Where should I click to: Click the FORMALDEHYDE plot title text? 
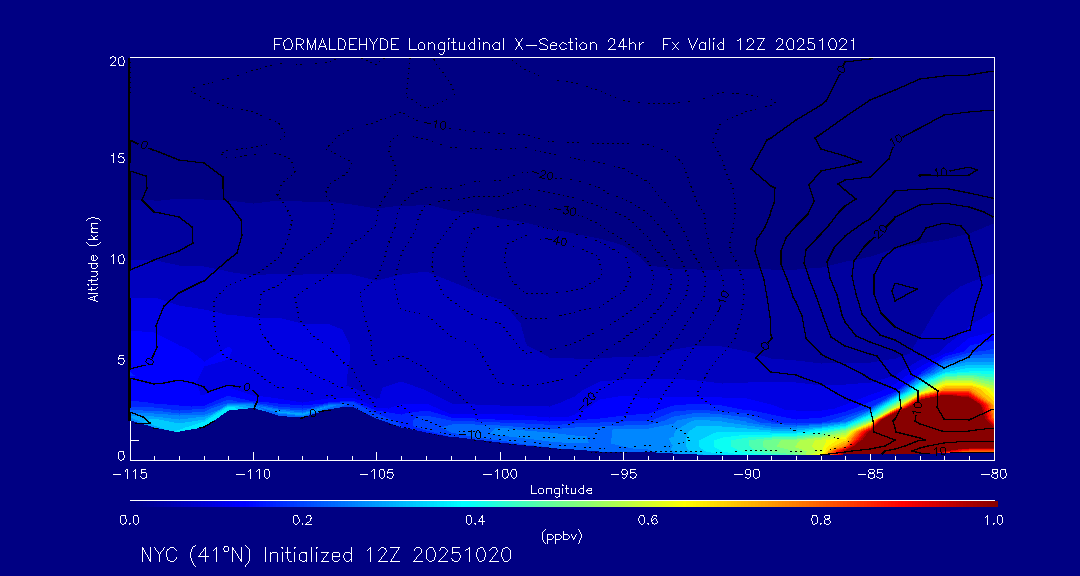pyautogui.click(x=338, y=45)
